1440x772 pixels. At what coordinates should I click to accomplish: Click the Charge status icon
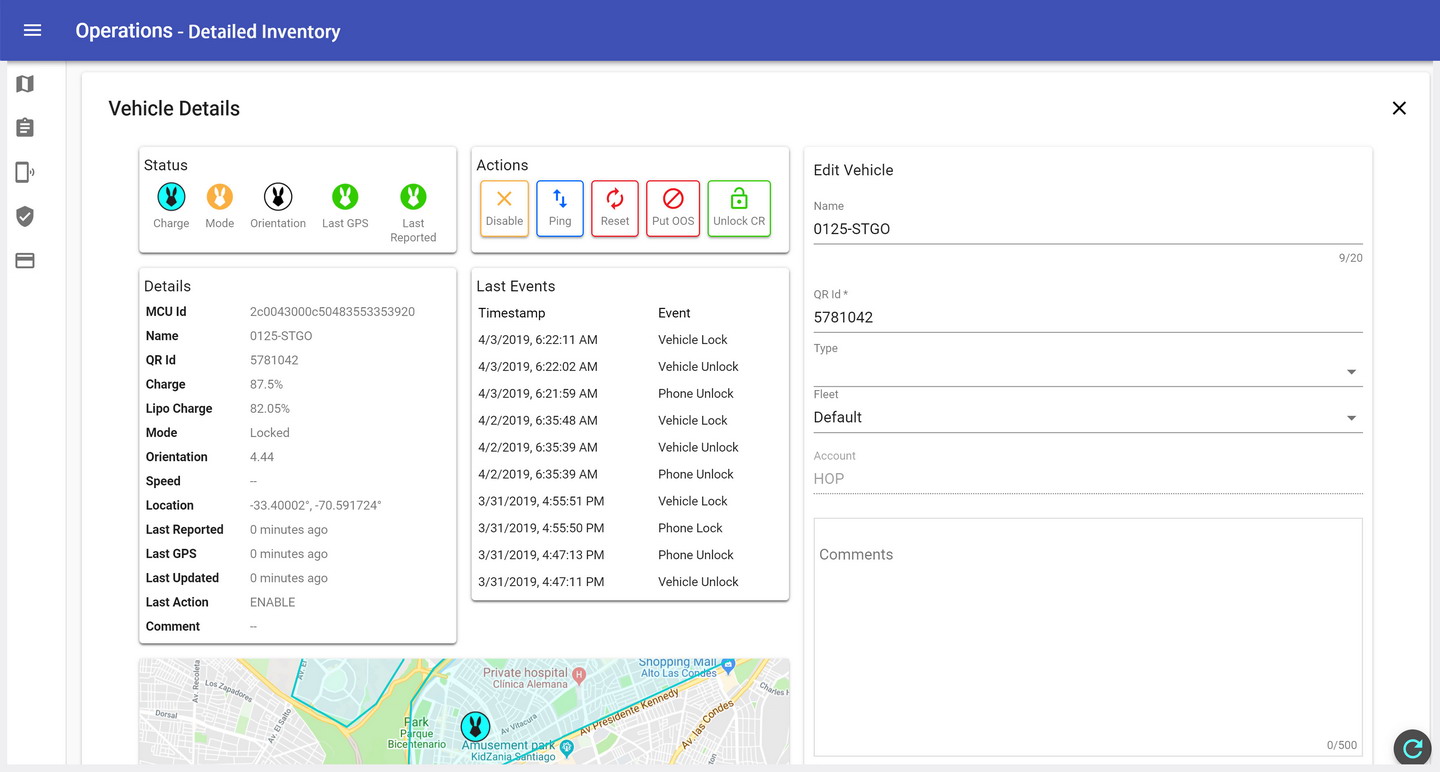pos(171,197)
